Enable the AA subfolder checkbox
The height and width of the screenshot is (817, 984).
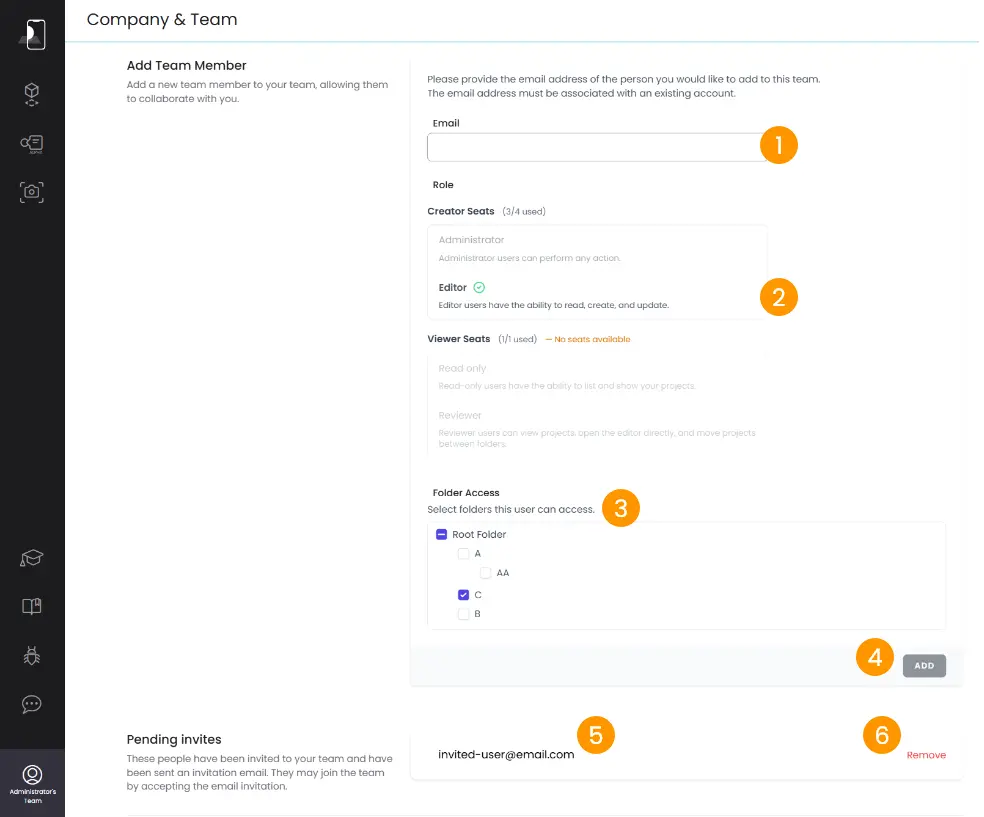click(x=485, y=574)
